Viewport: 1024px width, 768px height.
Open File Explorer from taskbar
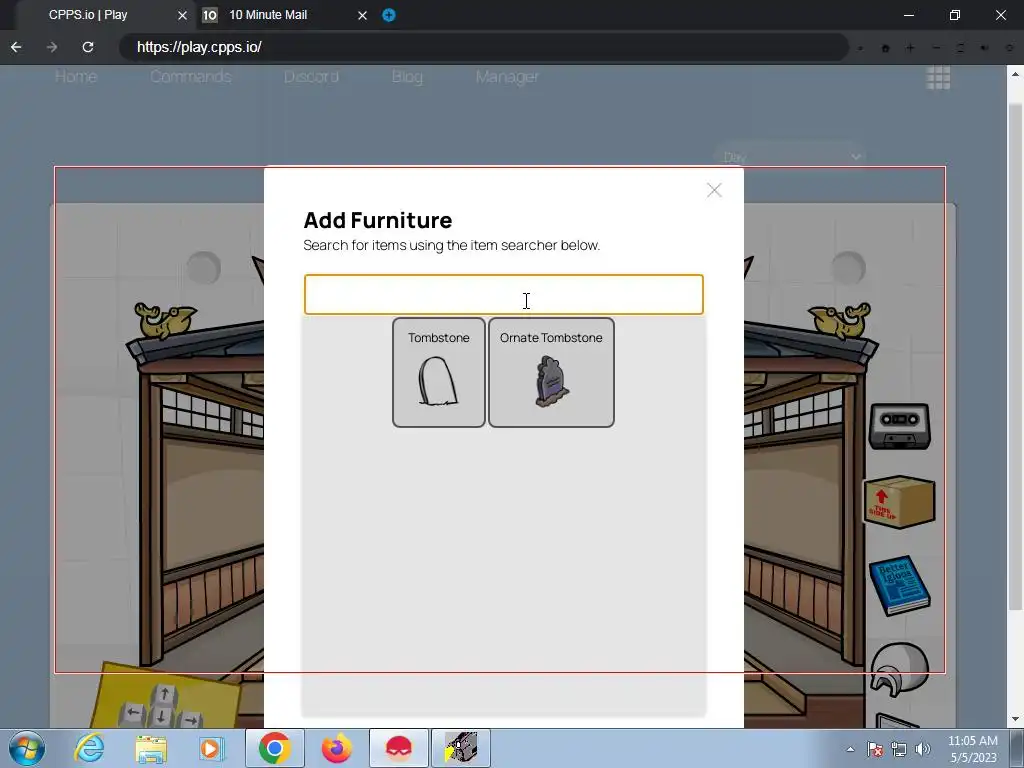click(151, 749)
